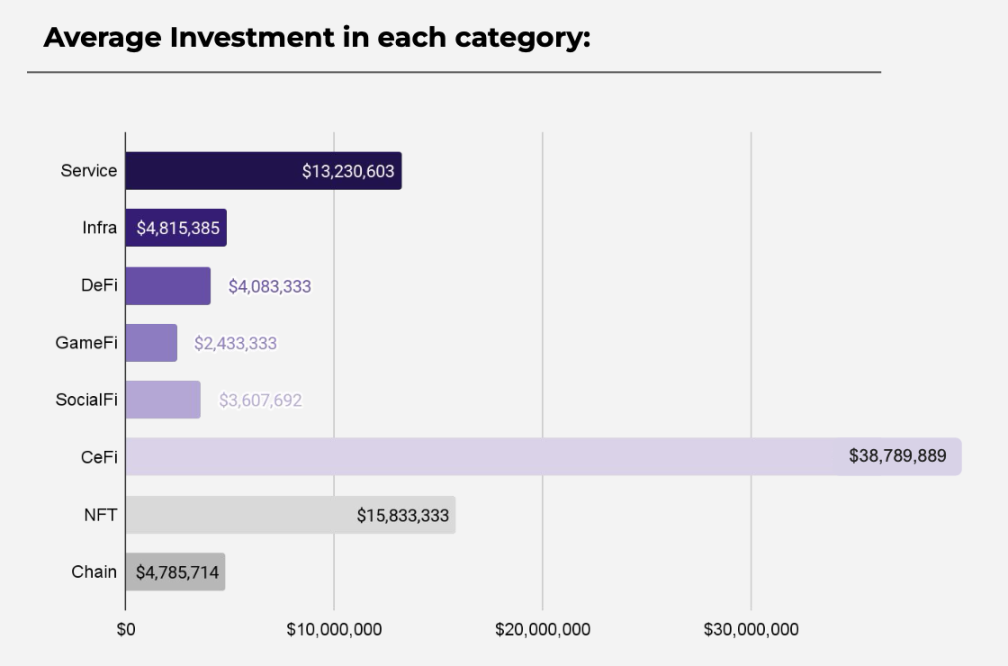Click the $4,083,333 DeFi value label
Image resolution: width=1008 pixels, height=666 pixels.
[x=270, y=286]
